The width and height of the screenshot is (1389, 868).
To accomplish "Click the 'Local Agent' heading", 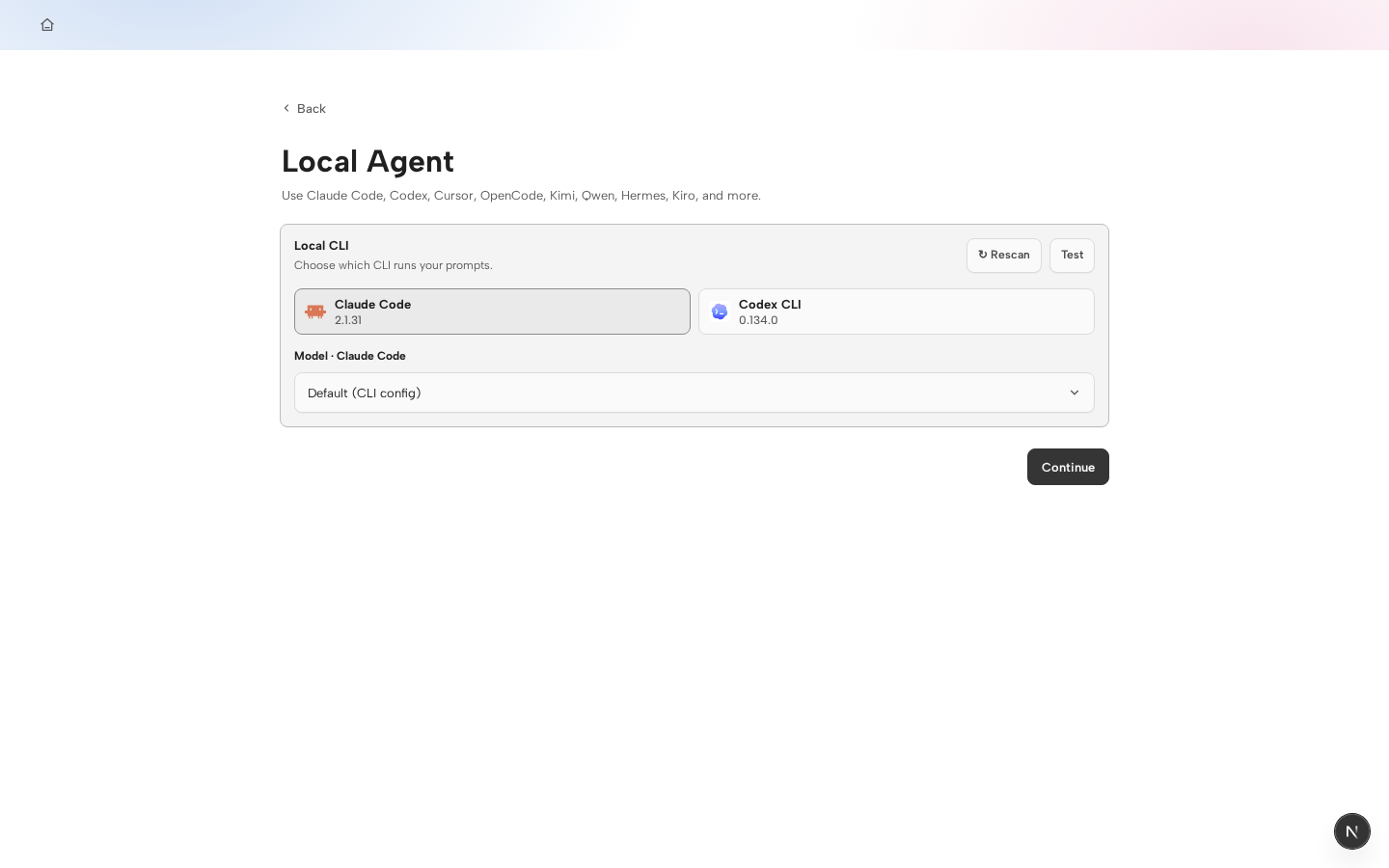I will point(368,161).
